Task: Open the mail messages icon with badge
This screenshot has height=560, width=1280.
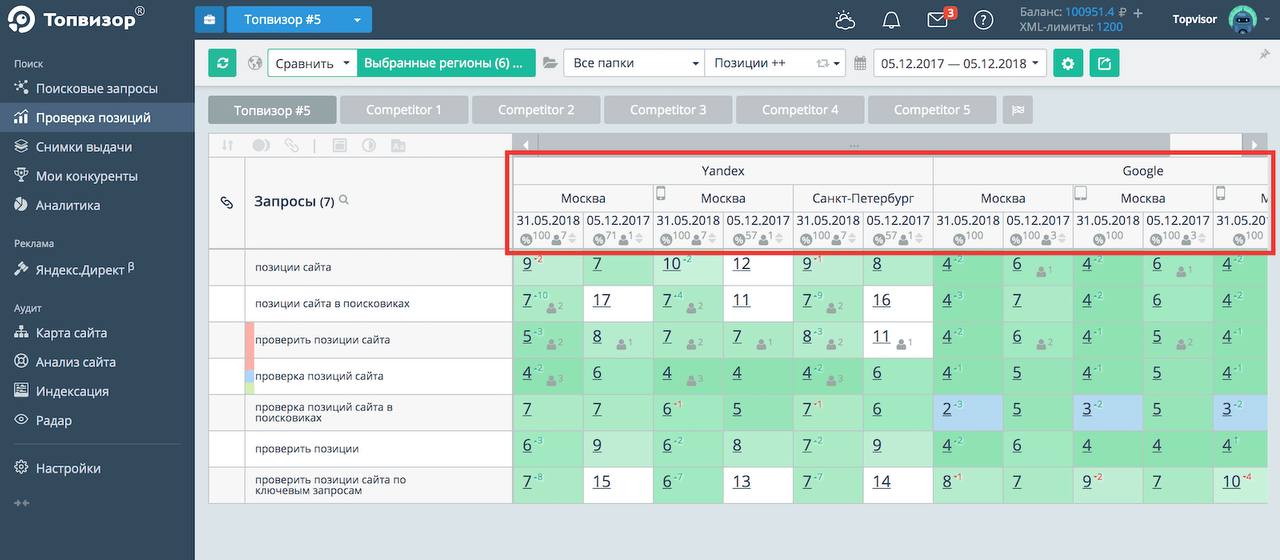Action: tap(938, 19)
